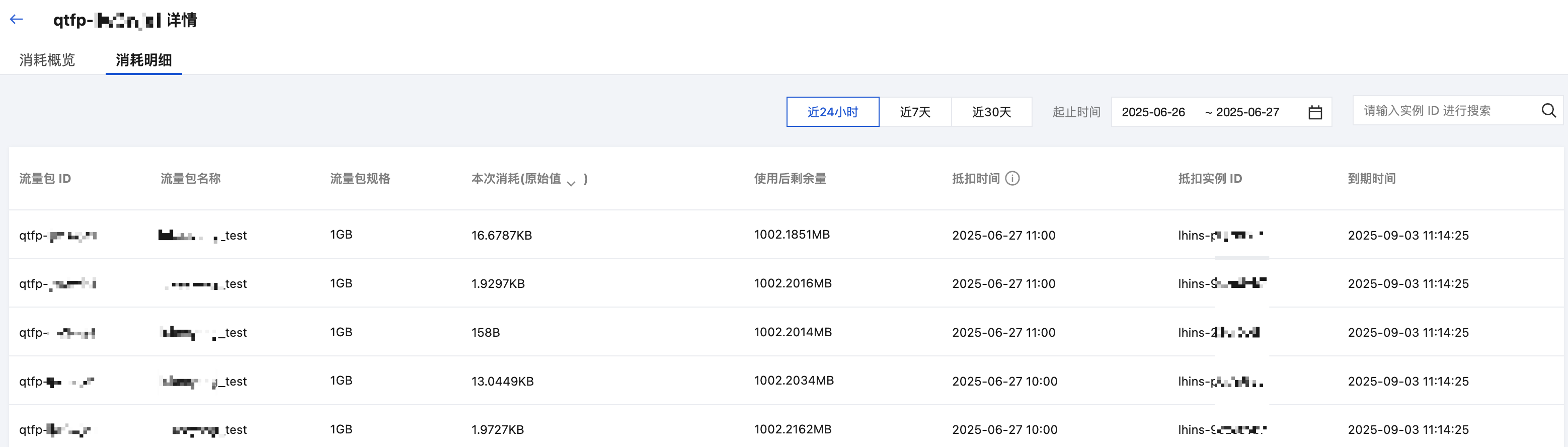Select the 近7天 time range
The width and height of the screenshot is (1568, 447).
click(x=915, y=112)
